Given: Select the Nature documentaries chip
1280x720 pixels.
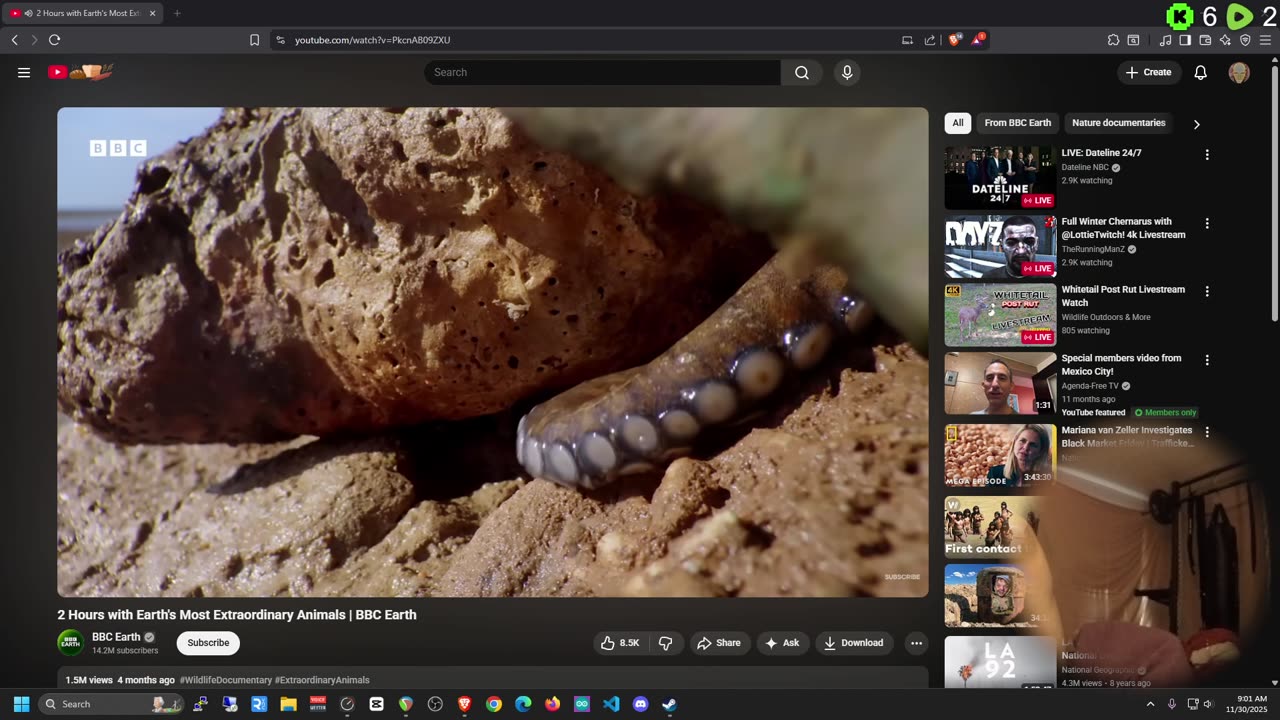Looking at the screenshot, I should [1118, 123].
